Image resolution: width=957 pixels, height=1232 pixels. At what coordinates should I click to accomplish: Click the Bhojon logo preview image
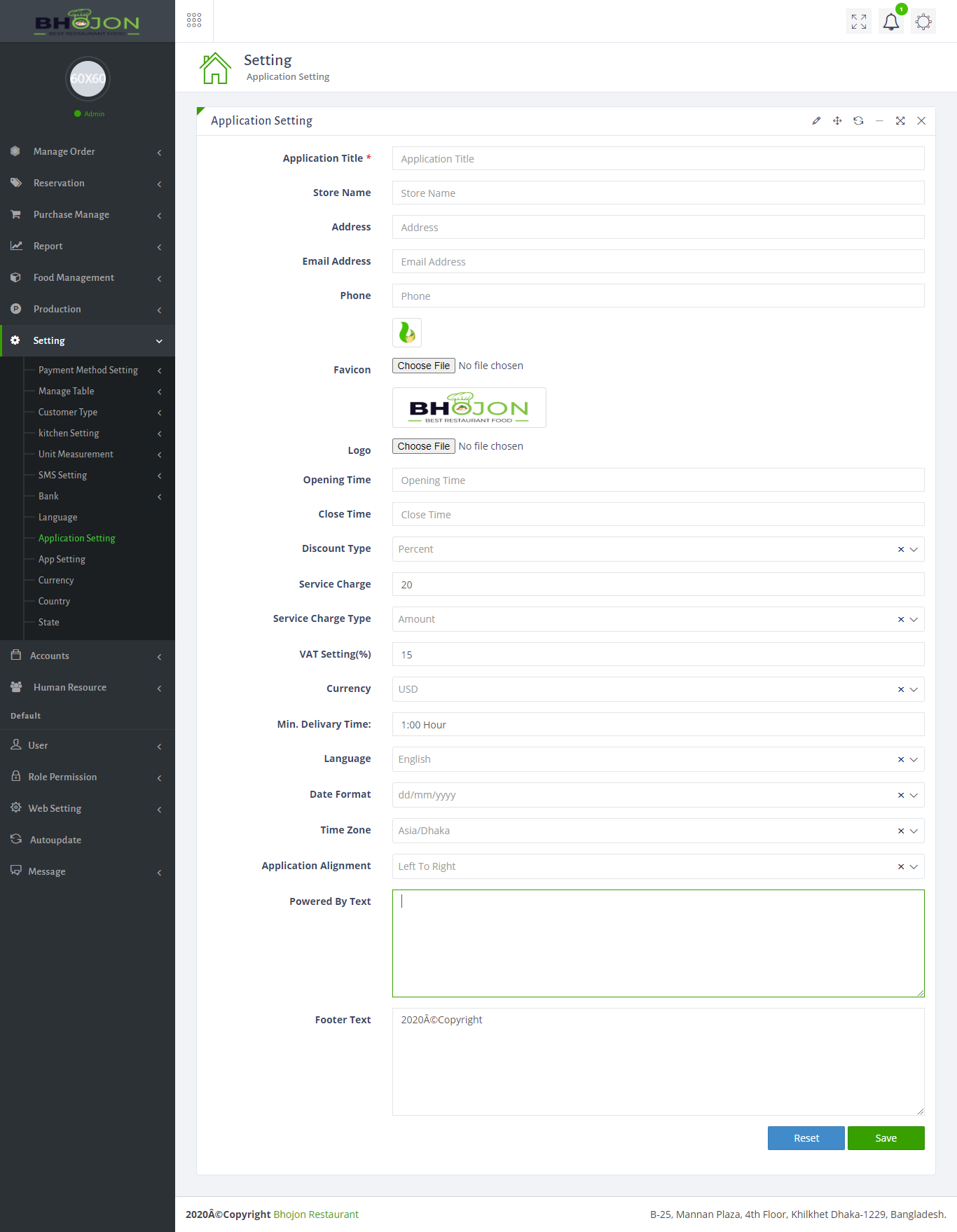(x=469, y=408)
